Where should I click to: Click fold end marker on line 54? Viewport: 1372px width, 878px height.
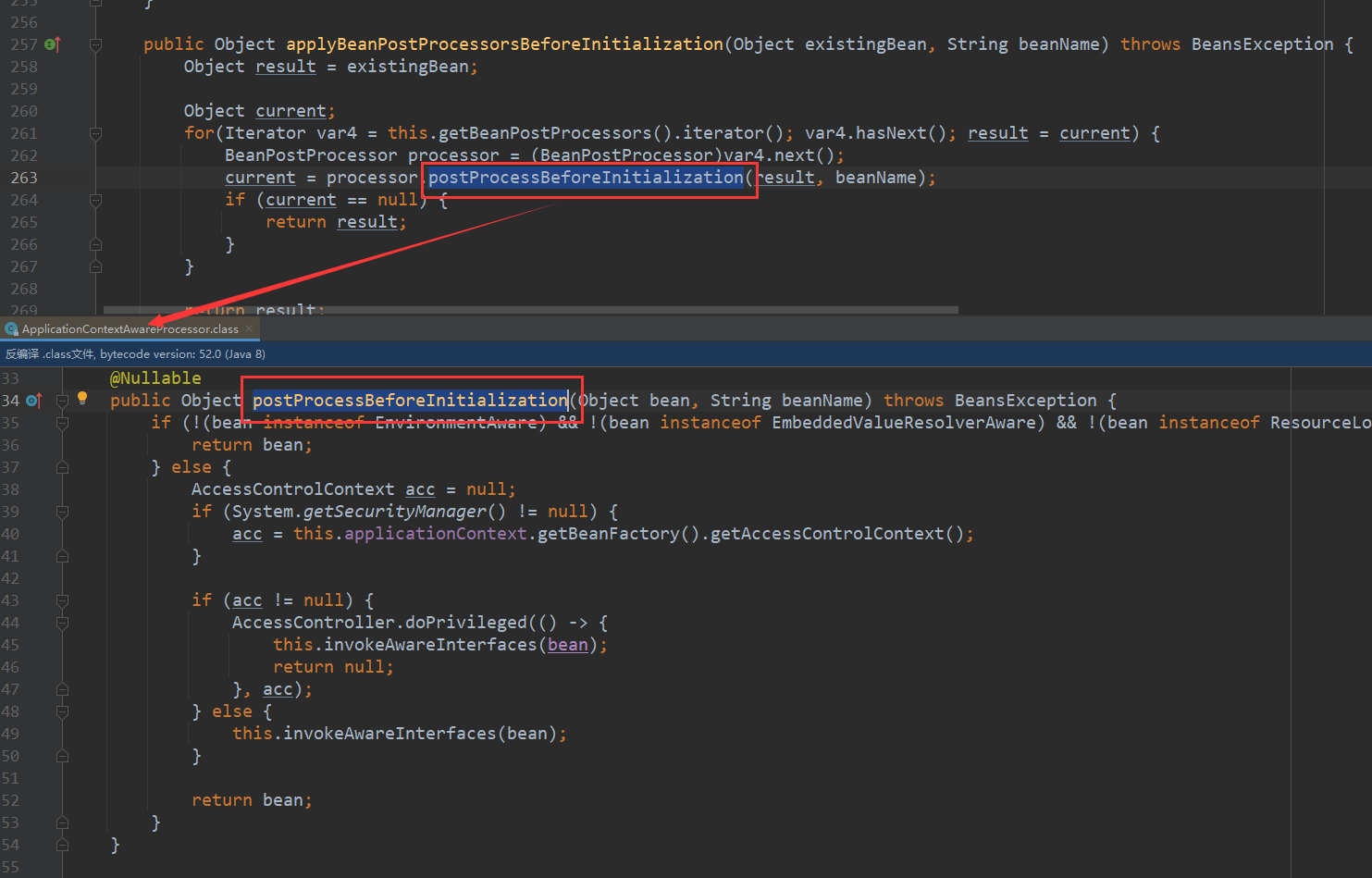pos(62,845)
